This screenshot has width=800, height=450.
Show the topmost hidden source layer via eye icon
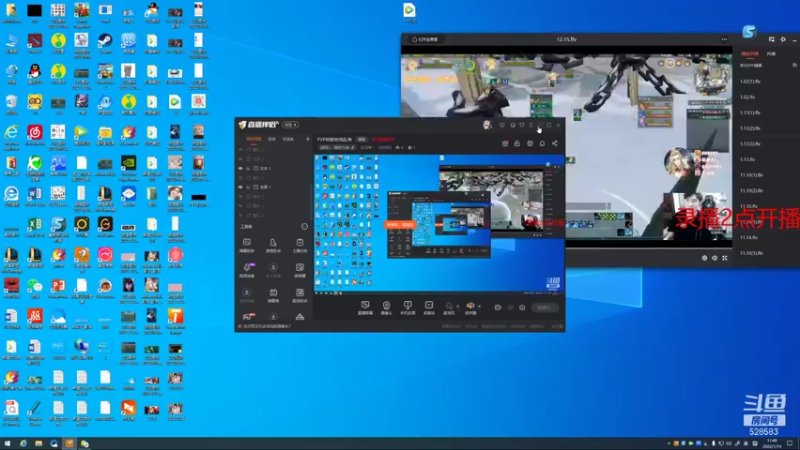(241, 149)
